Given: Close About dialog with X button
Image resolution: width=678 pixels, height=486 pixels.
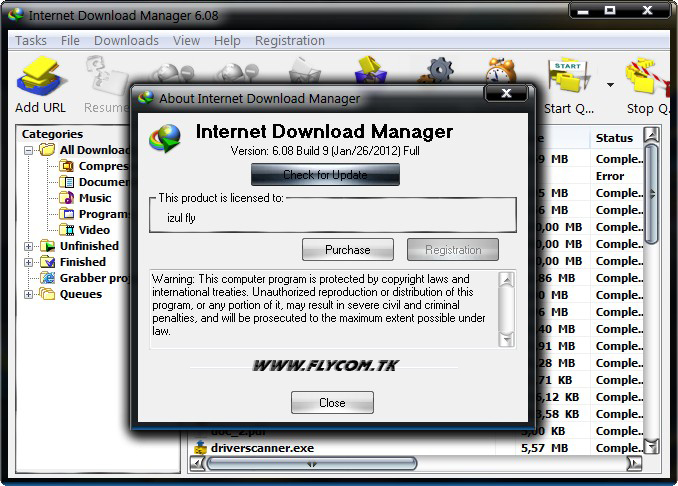Looking at the screenshot, I should 506,93.
